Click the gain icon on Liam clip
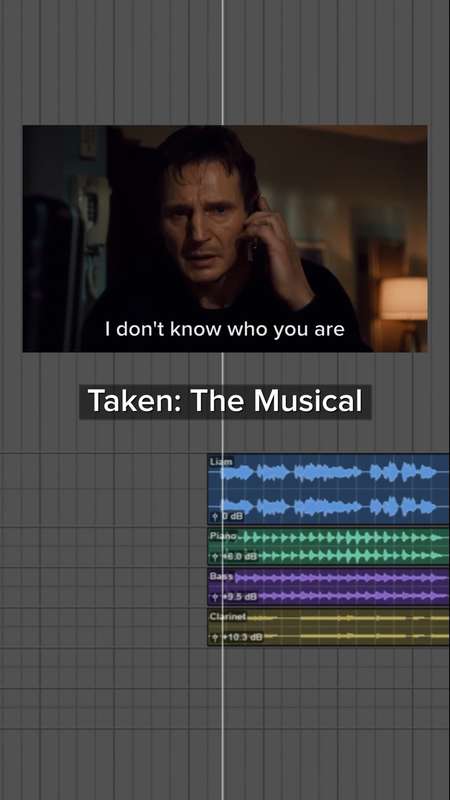The width and height of the screenshot is (450, 800). click(x=215, y=517)
